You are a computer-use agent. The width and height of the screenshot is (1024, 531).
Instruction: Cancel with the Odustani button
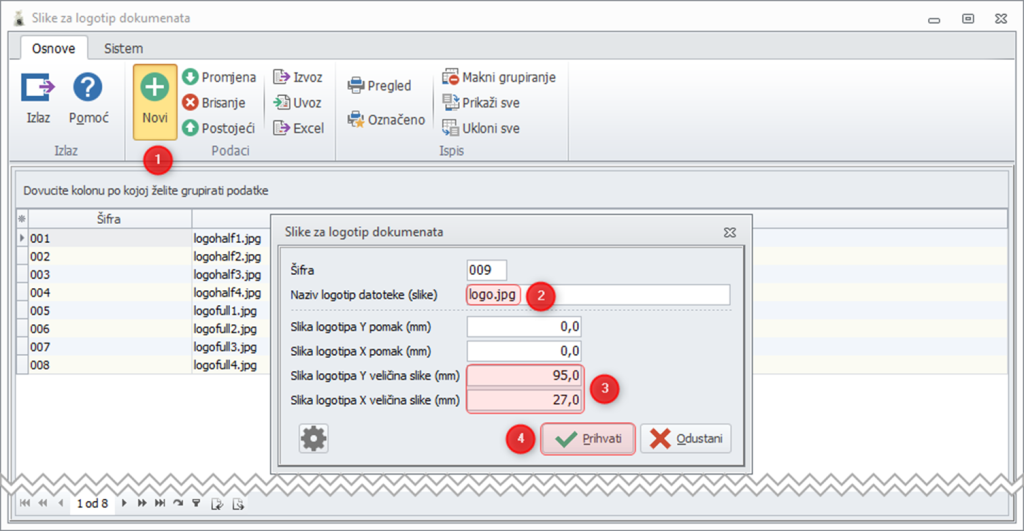pyautogui.click(x=686, y=439)
